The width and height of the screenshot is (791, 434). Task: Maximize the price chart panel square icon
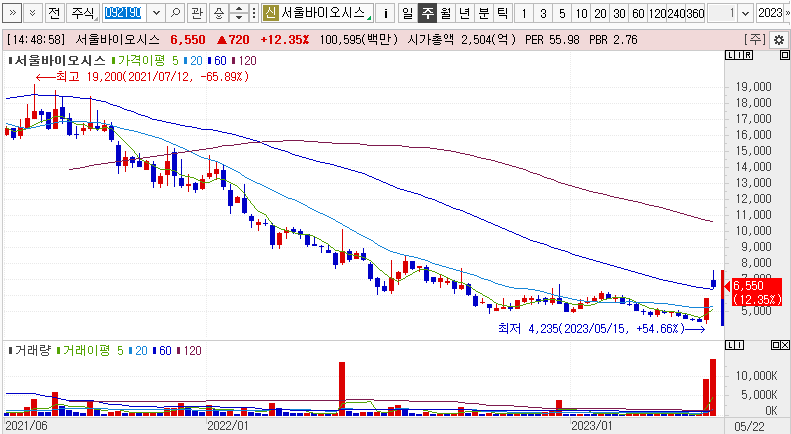tap(784, 55)
